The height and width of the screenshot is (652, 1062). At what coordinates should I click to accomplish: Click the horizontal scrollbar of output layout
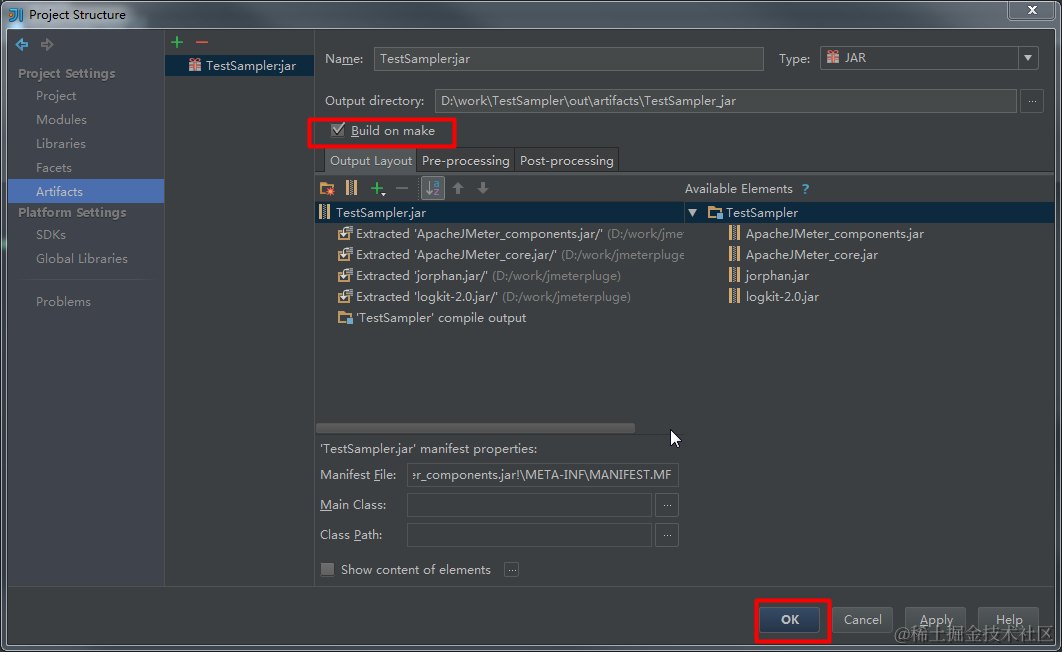pyautogui.click(x=475, y=428)
